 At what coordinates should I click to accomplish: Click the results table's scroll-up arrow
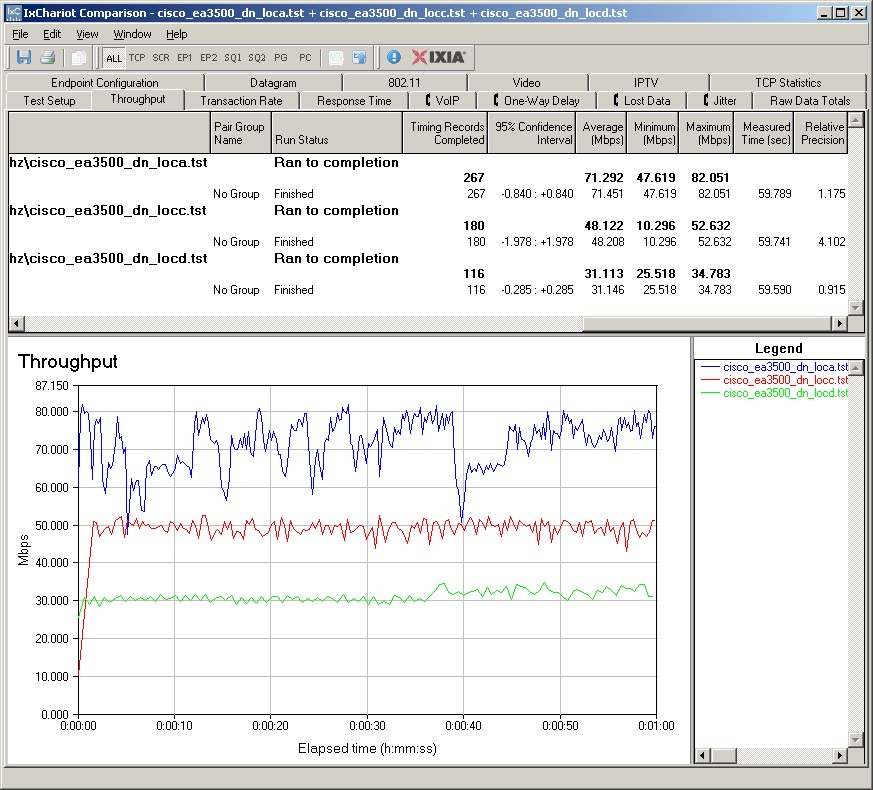(x=855, y=119)
